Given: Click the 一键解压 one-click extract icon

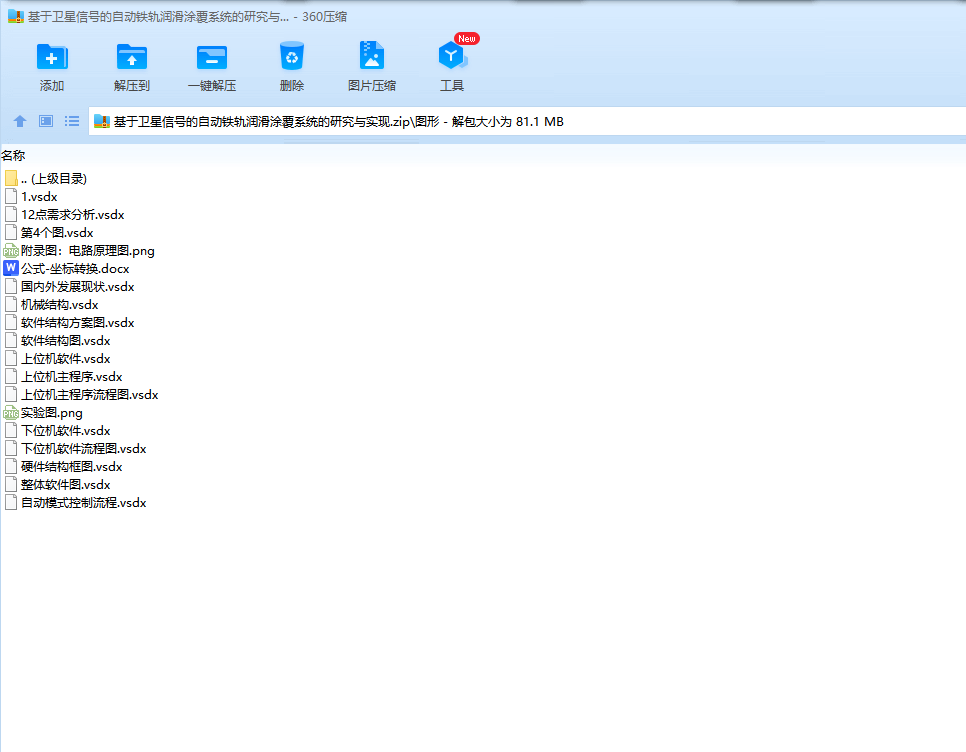Looking at the screenshot, I should click(x=212, y=57).
